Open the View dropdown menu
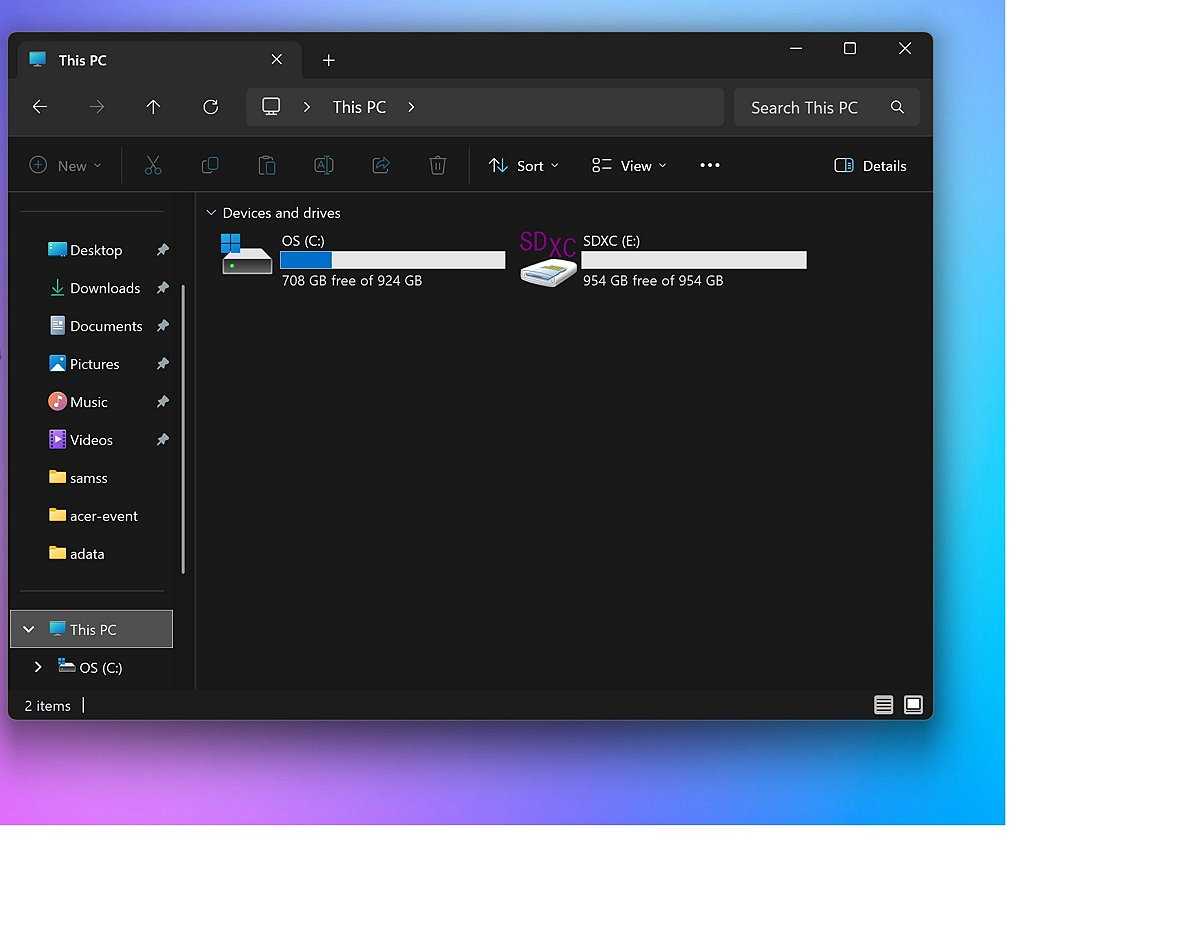The image size is (1199, 949). point(629,166)
